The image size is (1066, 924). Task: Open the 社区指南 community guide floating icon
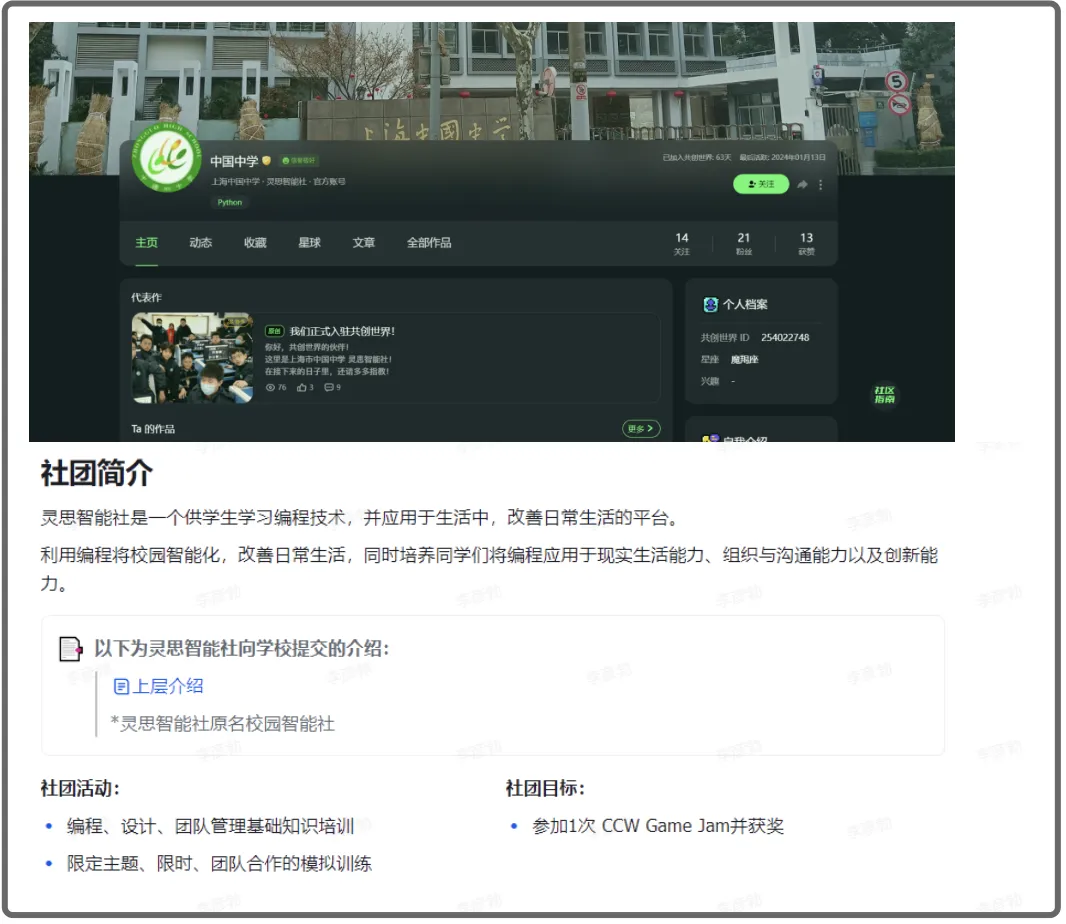point(884,395)
